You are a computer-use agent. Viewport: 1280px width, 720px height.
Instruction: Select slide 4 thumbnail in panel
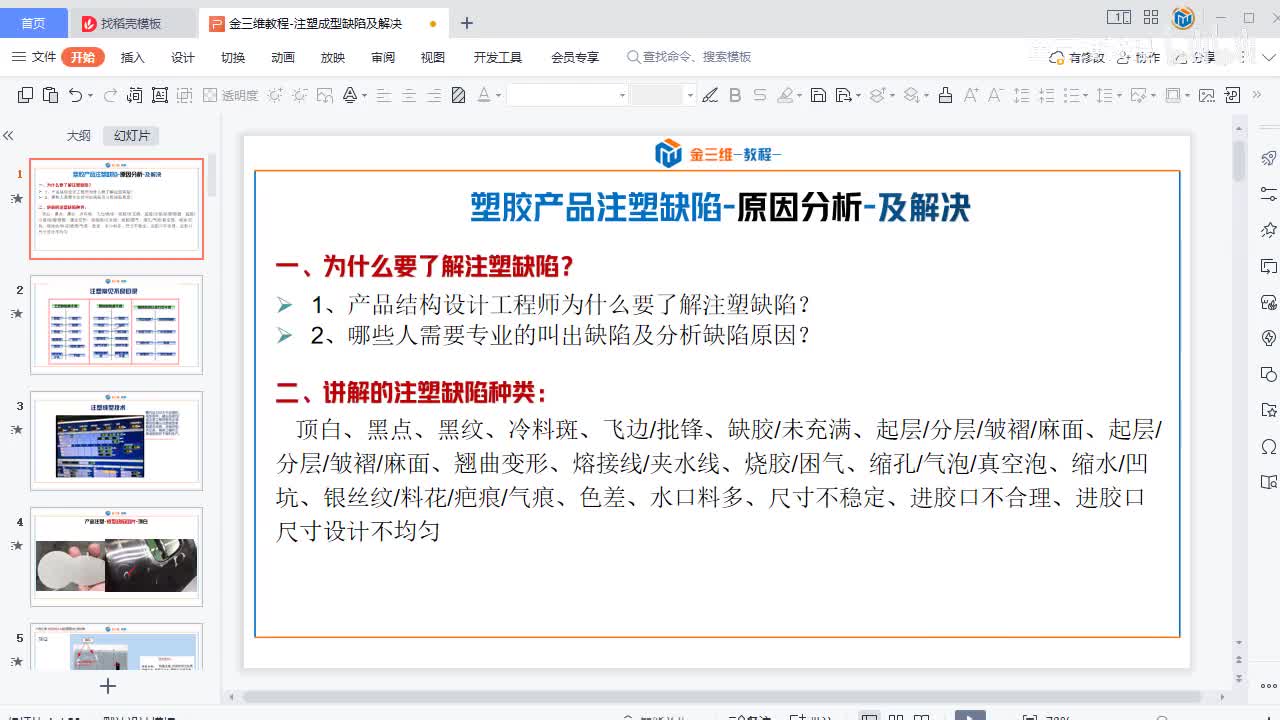(117, 556)
